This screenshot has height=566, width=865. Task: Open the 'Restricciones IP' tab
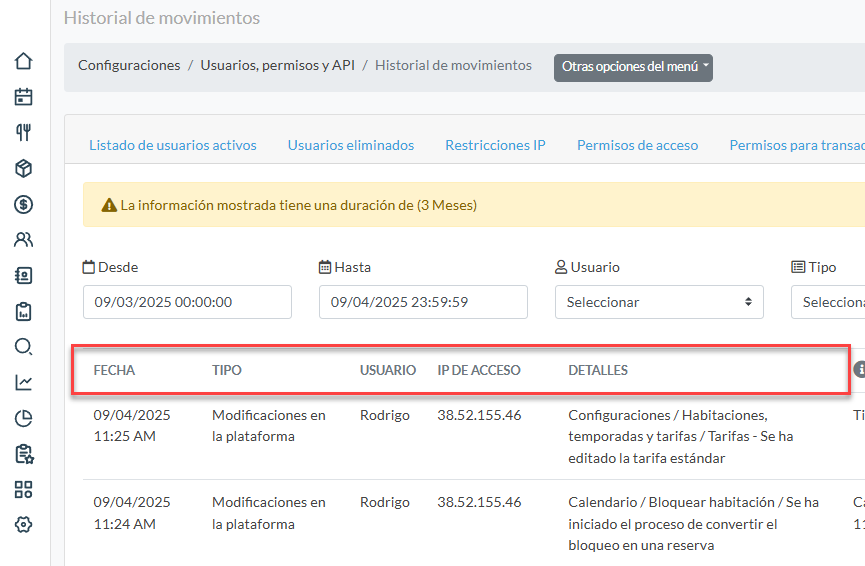point(495,145)
